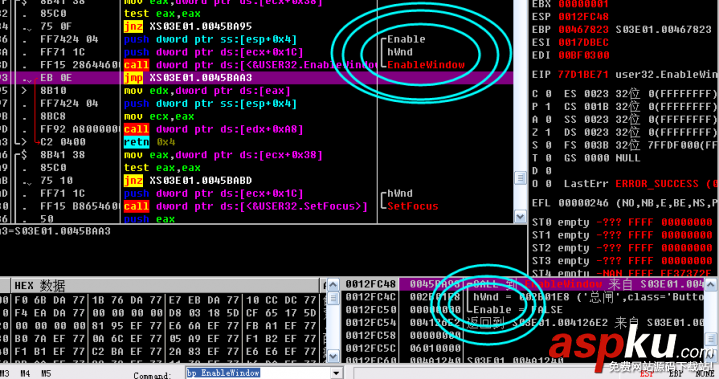The height and width of the screenshot is (379, 719).
Task: Select the retn 0x4 instruction
Action: (x=149, y=142)
